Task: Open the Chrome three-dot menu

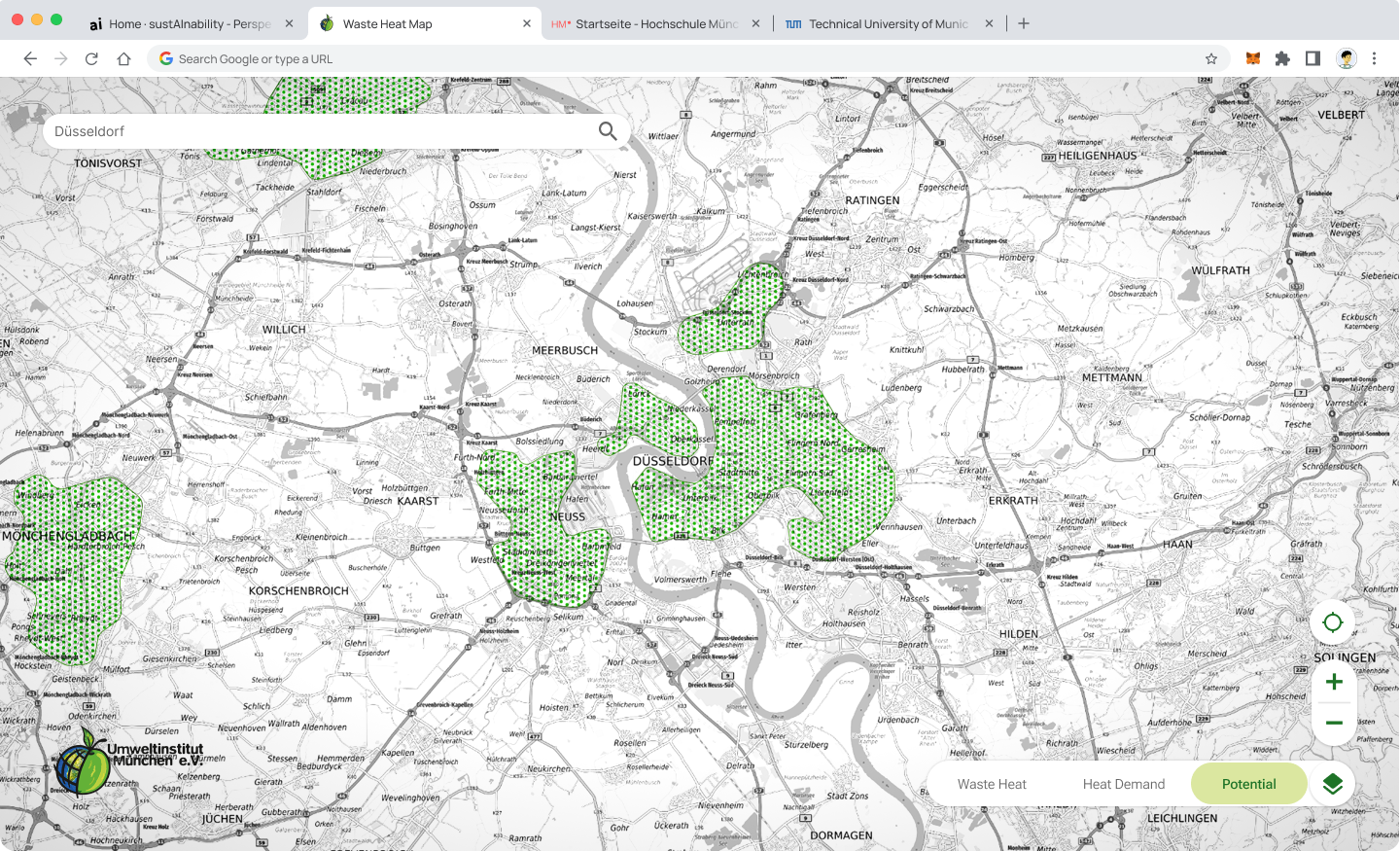Action: point(1374,59)
